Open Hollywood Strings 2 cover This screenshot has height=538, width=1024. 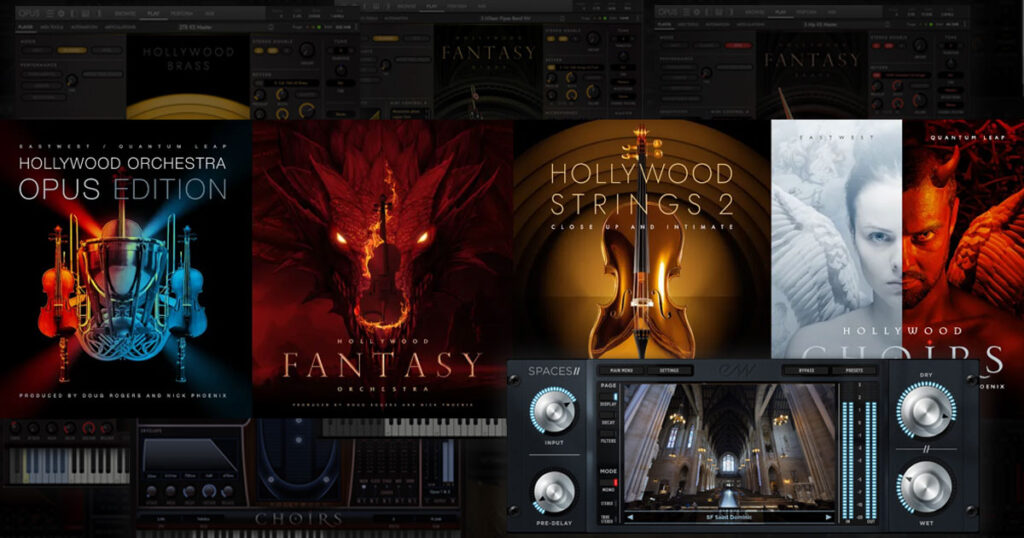point(642,239)
